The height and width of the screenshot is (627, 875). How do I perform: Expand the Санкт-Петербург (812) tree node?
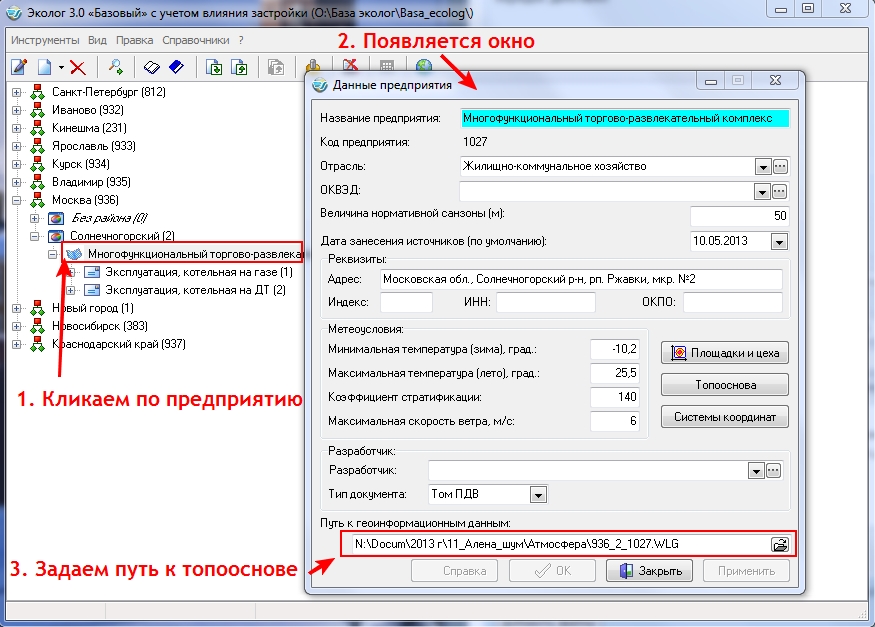(x=17, y=92)
